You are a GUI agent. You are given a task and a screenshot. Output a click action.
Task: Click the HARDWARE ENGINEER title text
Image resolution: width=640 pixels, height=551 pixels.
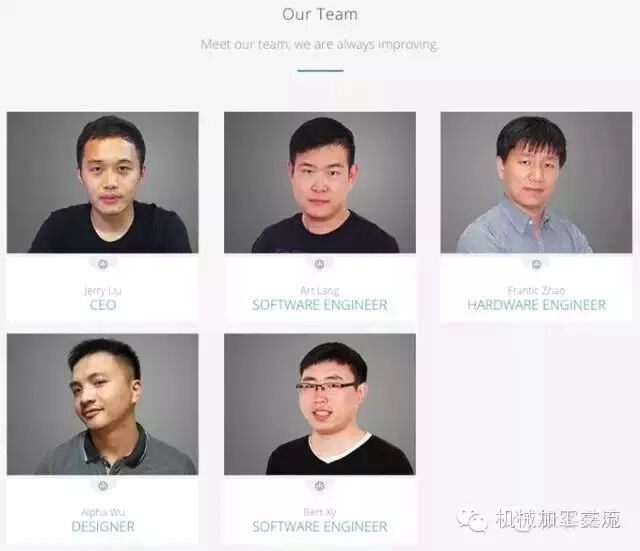[x=537, y=305]
